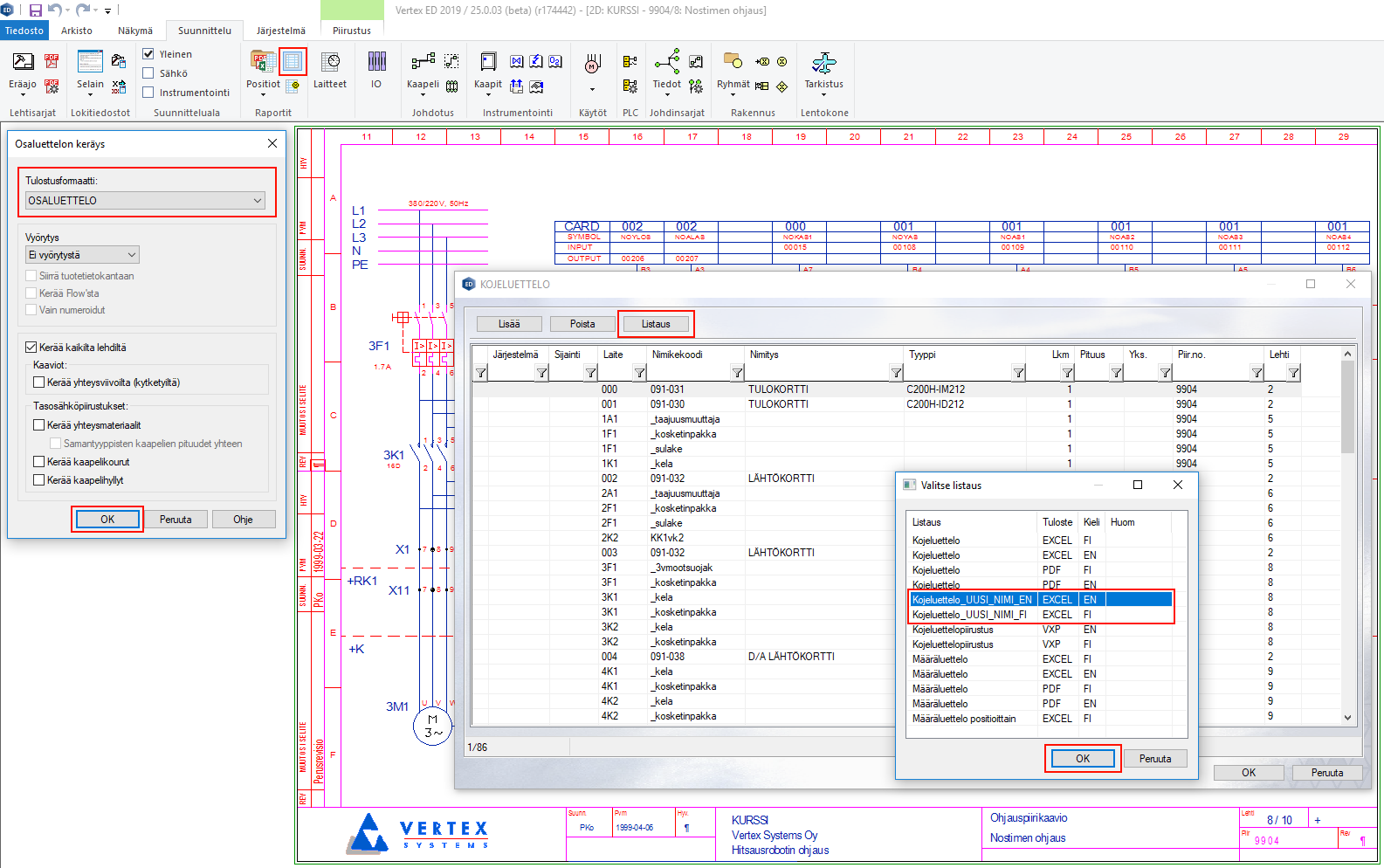Expand the Ei vyörytystä dropdown

(x=82, y=255)
